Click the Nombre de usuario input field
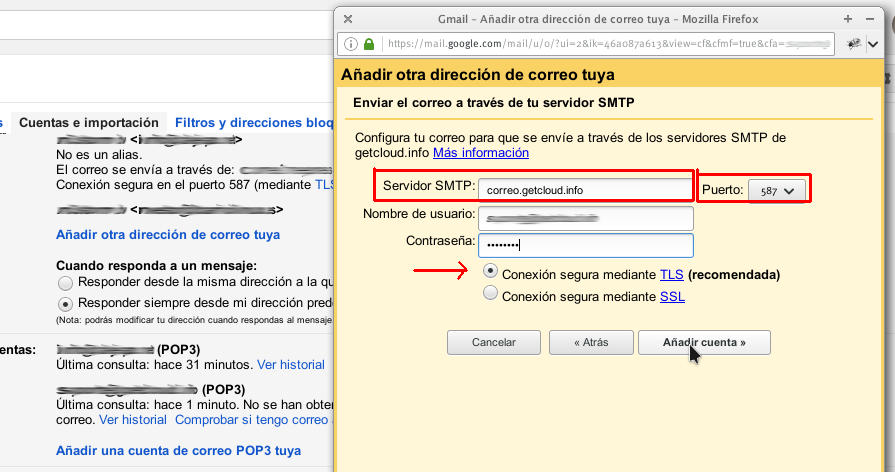 (586, 218)
